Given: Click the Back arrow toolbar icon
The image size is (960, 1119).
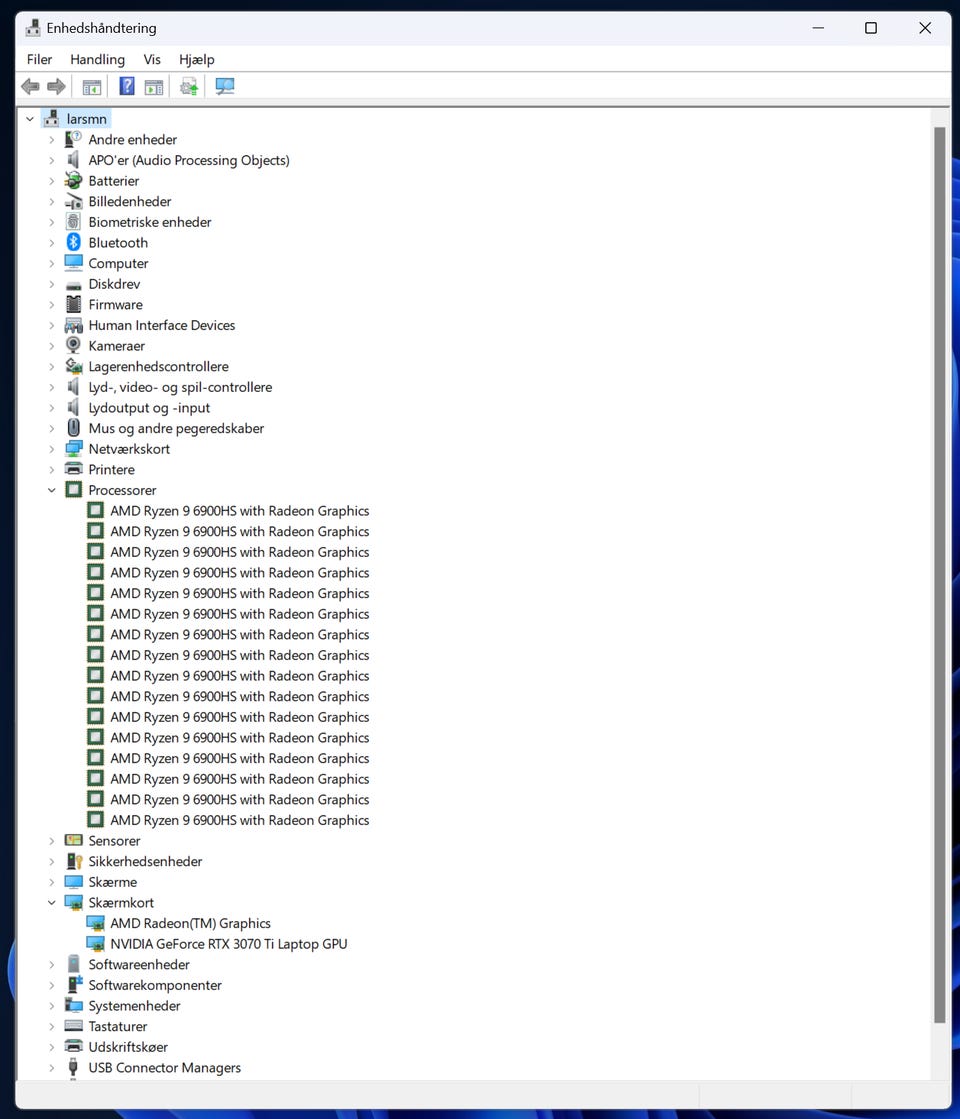Looking at the screenshot, I should (30, 87).
